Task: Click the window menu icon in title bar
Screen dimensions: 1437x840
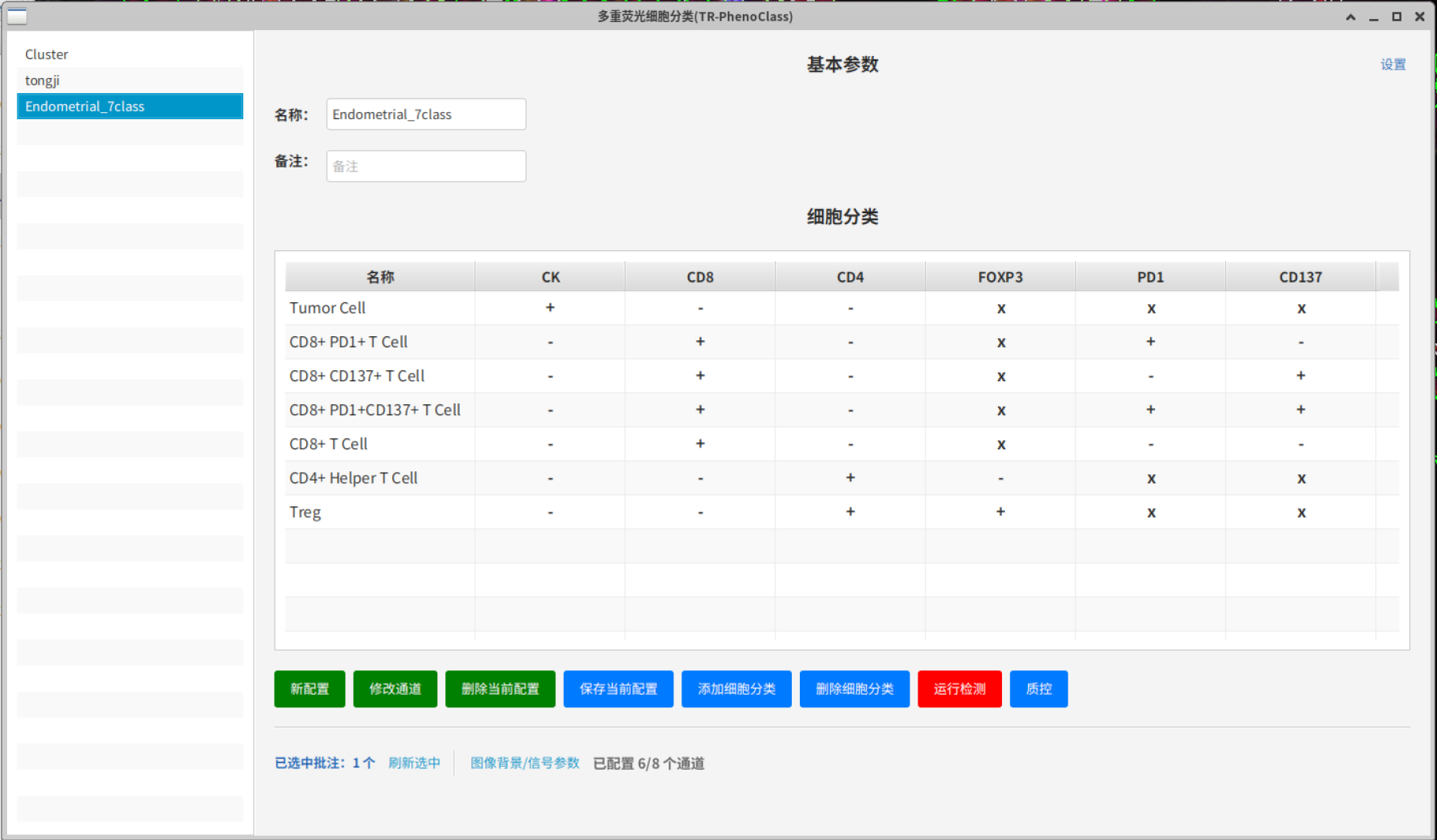Action: click(x=17, y=16)
